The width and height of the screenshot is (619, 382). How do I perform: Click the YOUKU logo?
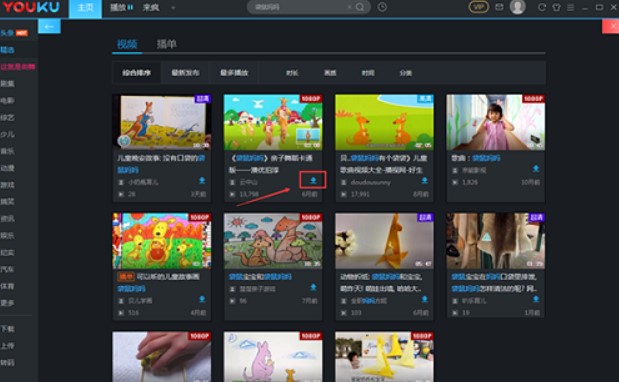31,7
